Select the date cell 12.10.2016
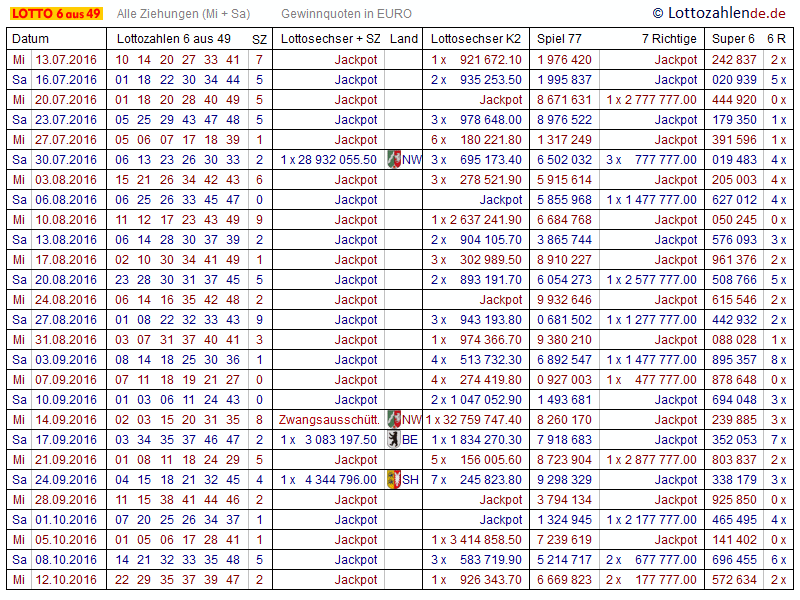The width and height of the screenshot is (800, 600). tap(66, 580)
